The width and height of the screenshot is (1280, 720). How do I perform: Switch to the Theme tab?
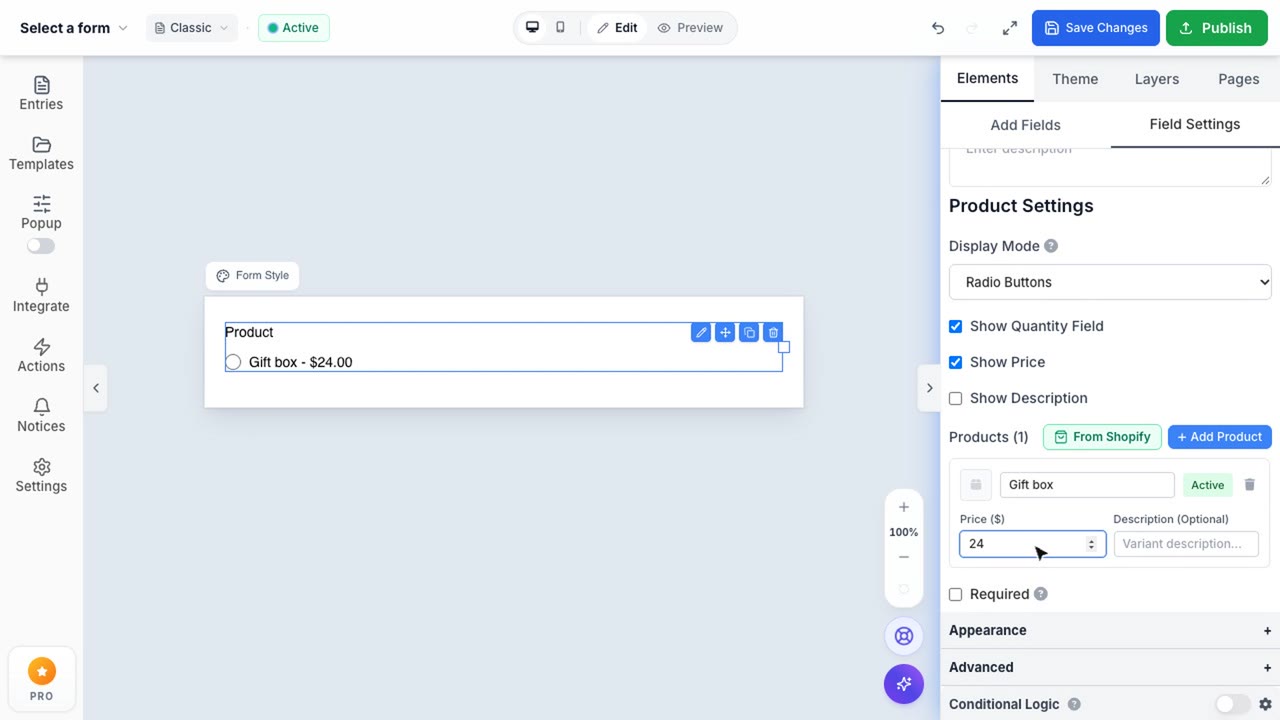click(1075, 79)
